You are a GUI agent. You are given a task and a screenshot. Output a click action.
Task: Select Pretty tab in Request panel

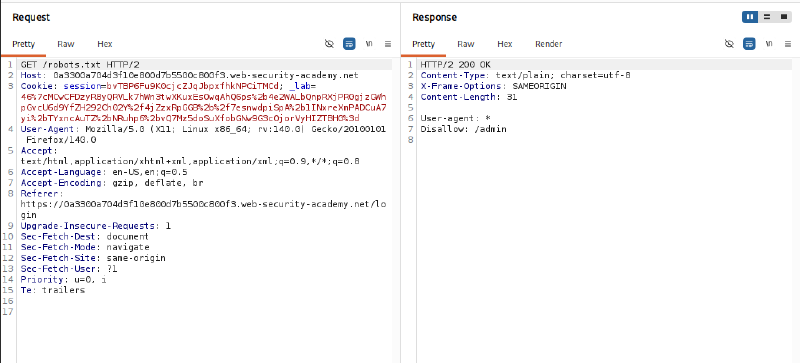click(x=23, y=44)
